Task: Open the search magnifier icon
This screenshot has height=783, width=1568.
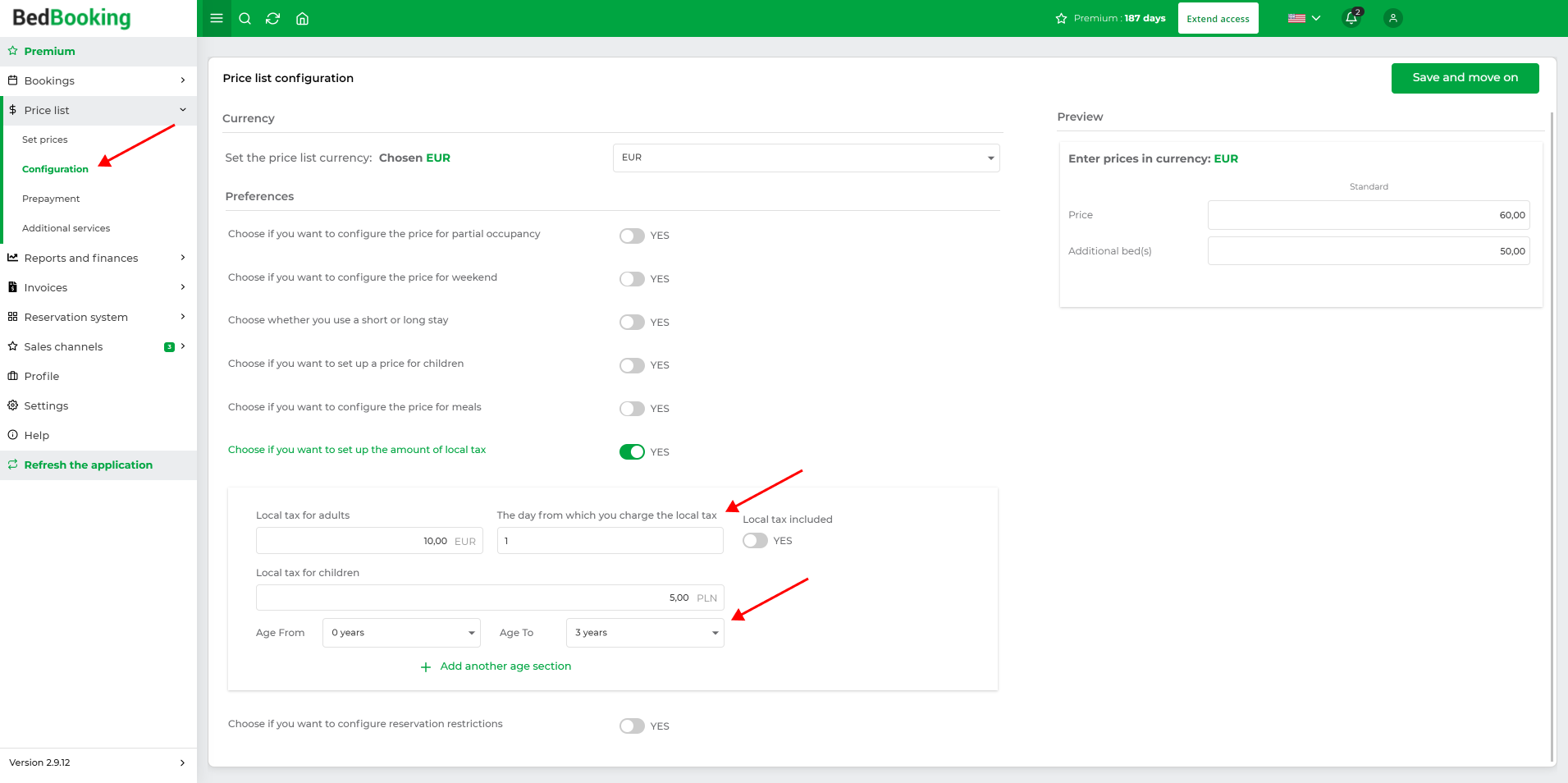Action: click(245, 18)
